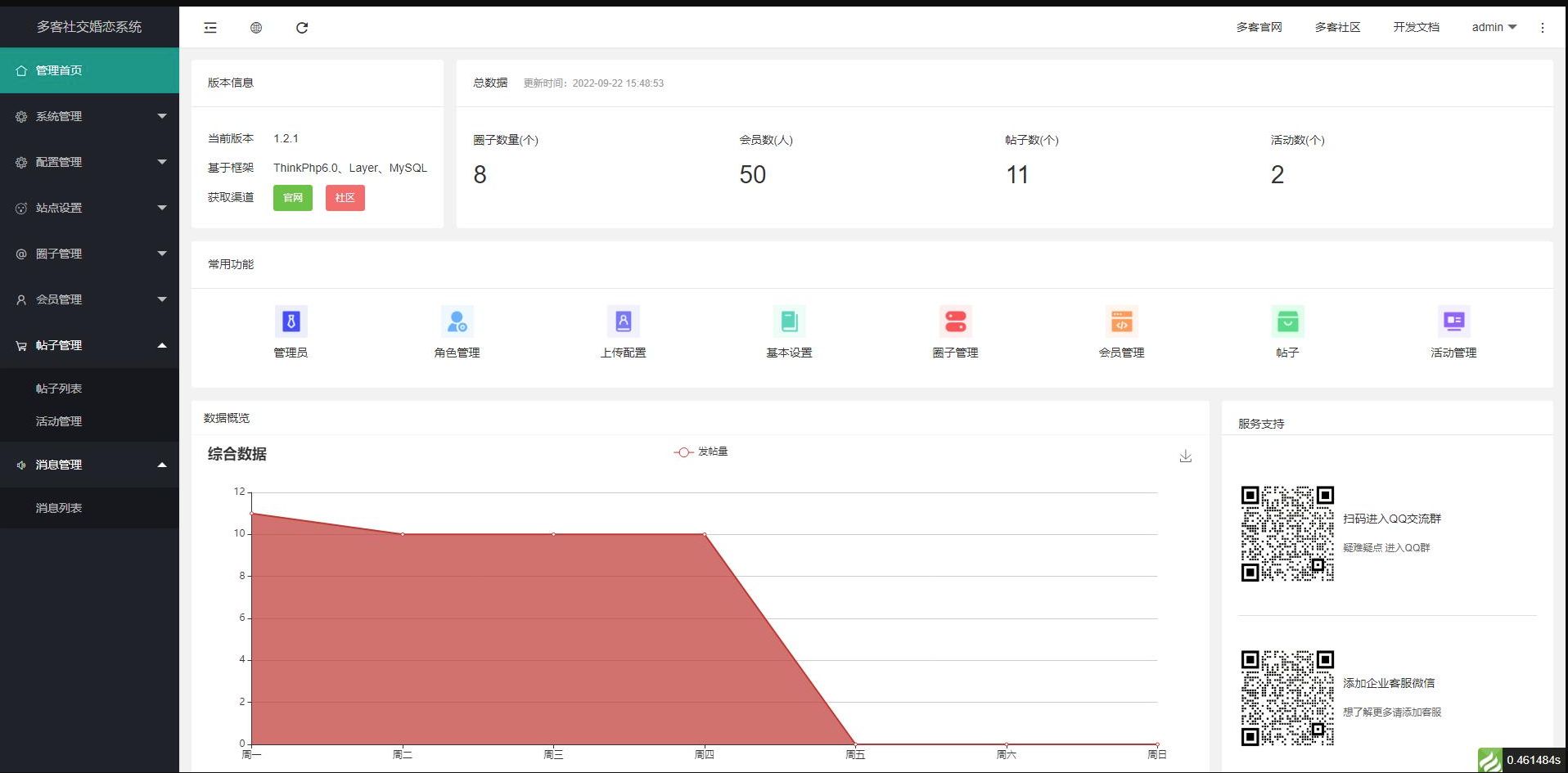Open the 上传配置 shortcut icon
This screenshot has height=773, width=1568.
623,322
